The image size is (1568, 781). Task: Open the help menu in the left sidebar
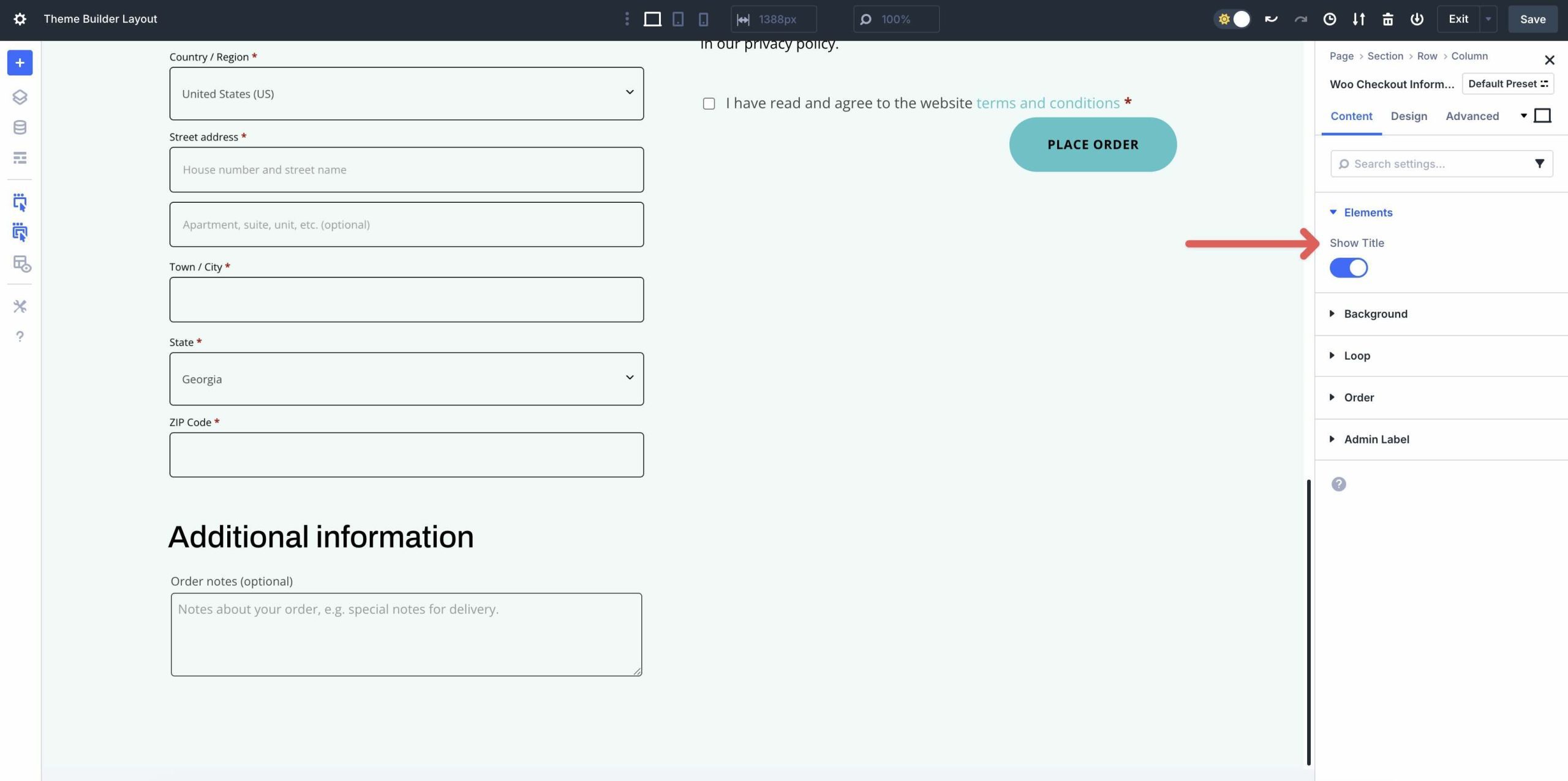pos(20,336)
